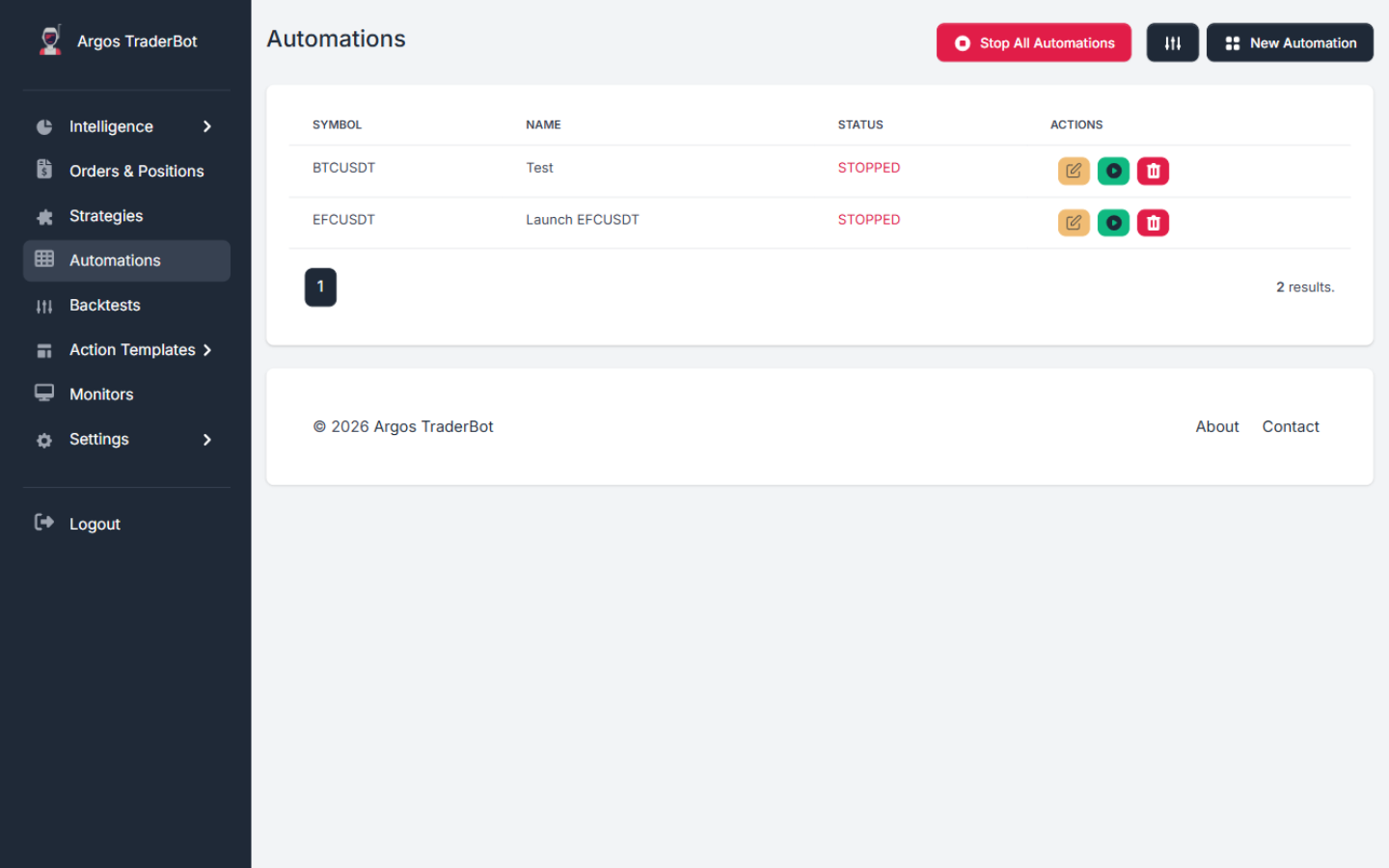
Task: Click the Argos TraderBot logo
Action: 50,41
